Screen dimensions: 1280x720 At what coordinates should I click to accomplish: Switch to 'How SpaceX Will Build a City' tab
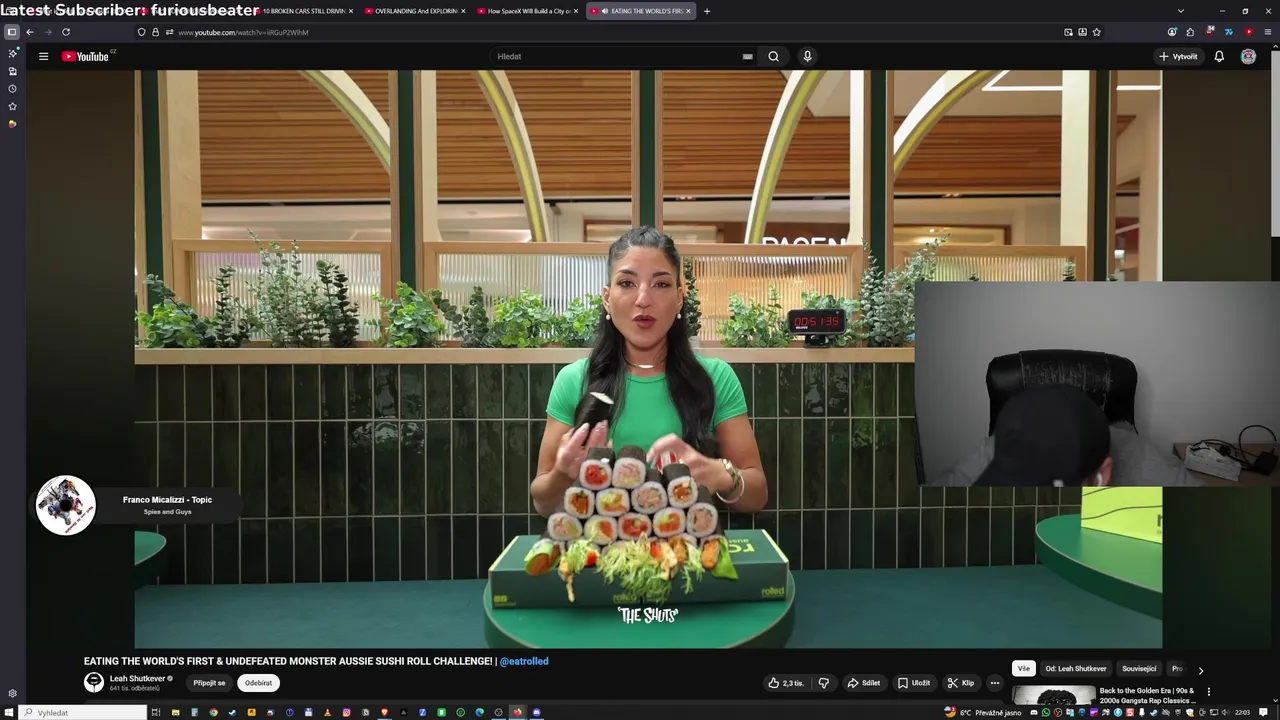pos(527,11)
